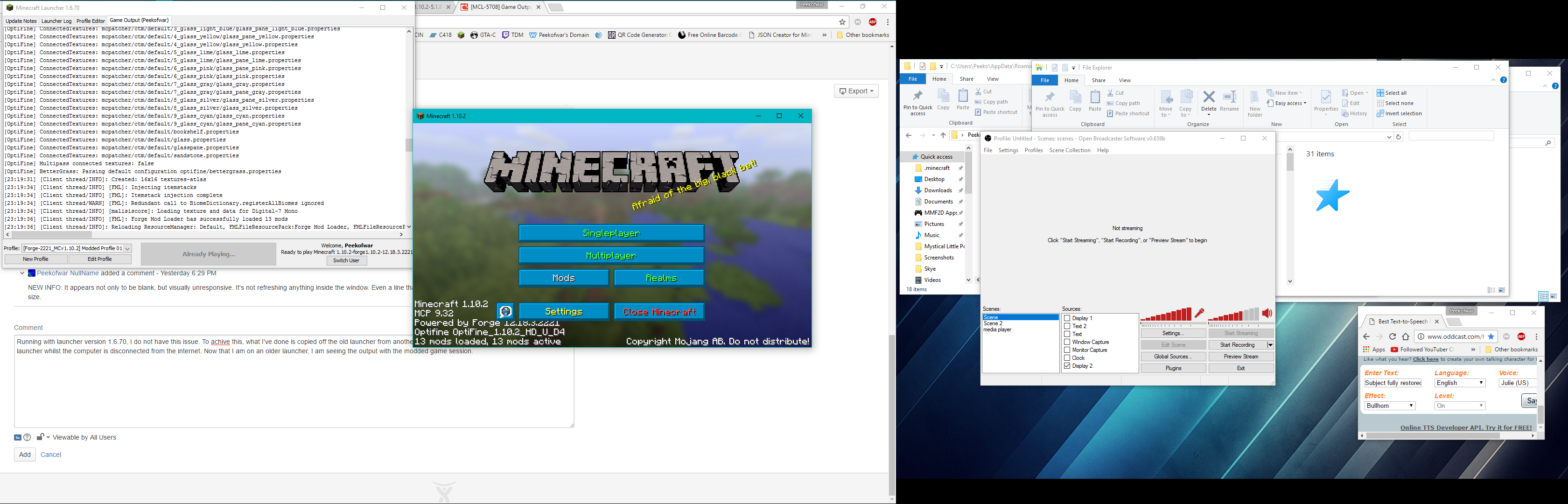Switch to the Launcher Log tab
Screen dimensions: 1568x504
click(56, 21)
